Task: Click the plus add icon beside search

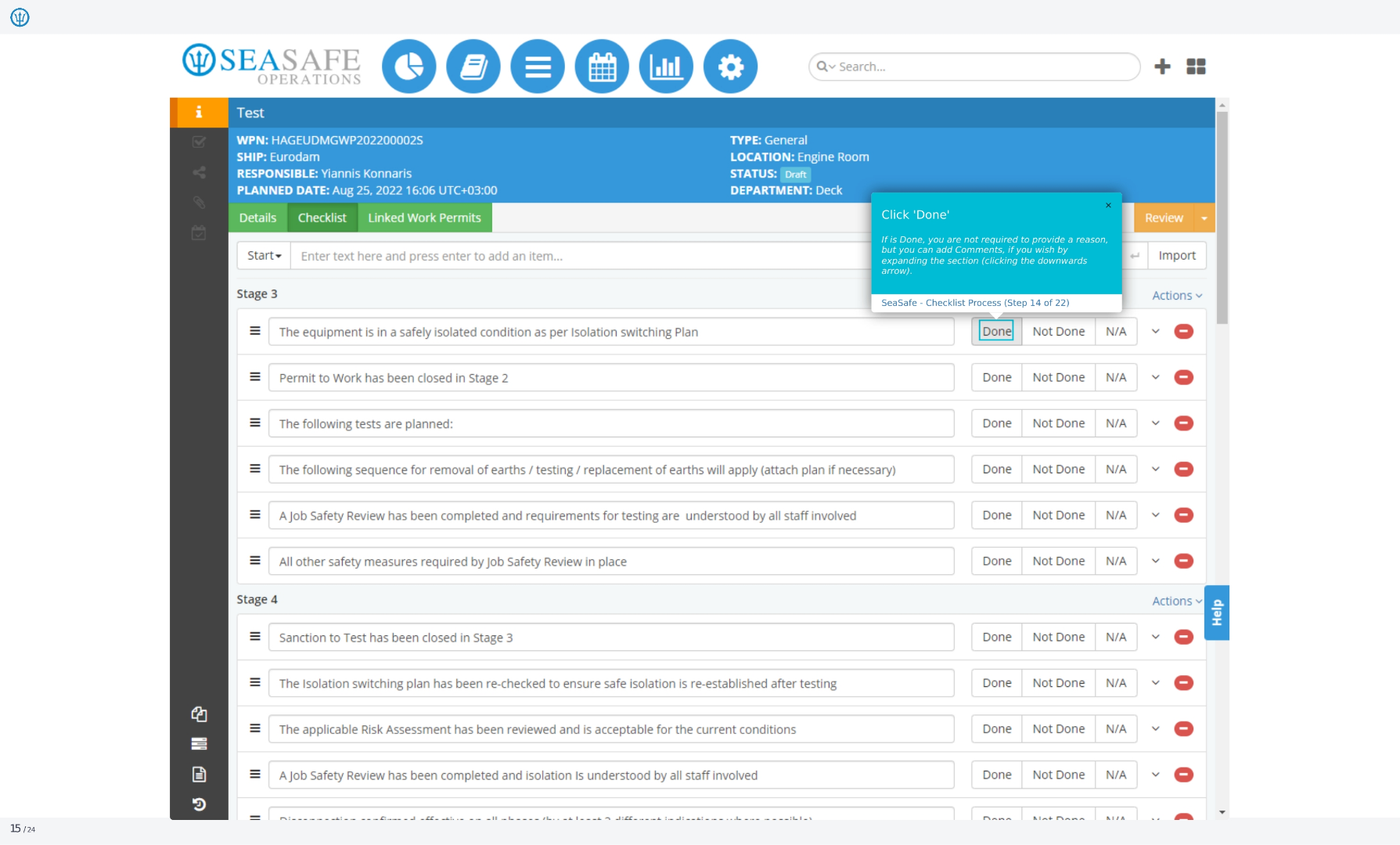Action: coord(1162,67)
